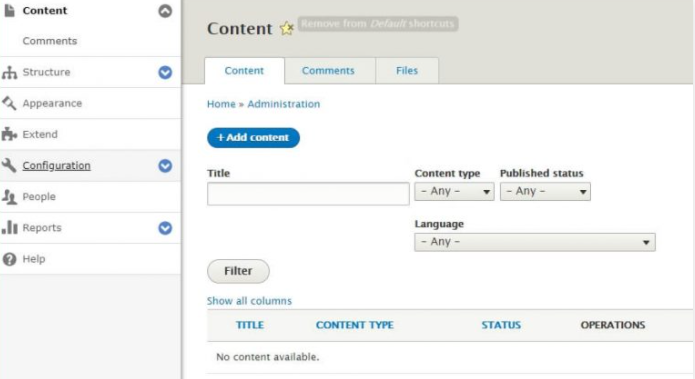Click the Appearance brush icon
695x379 pixels.
pos(9,103)
